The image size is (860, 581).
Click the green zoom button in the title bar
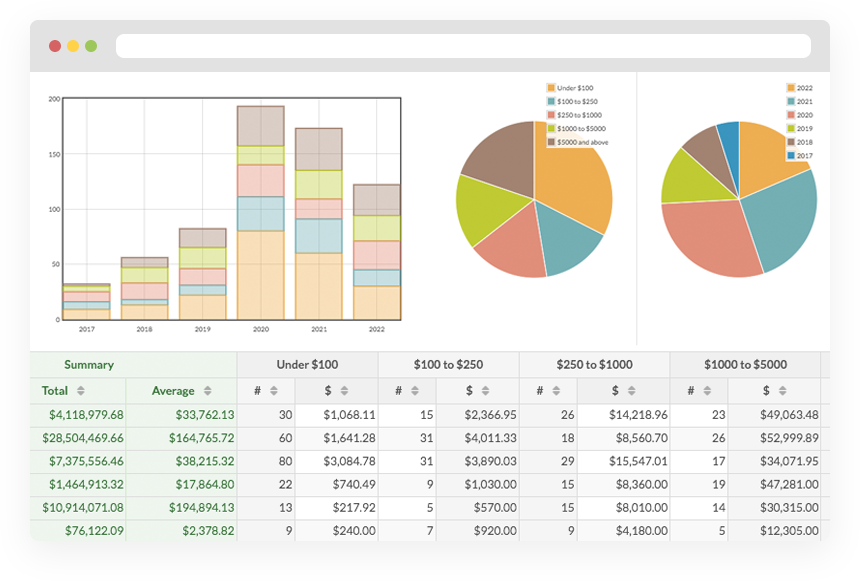point(92,46)
